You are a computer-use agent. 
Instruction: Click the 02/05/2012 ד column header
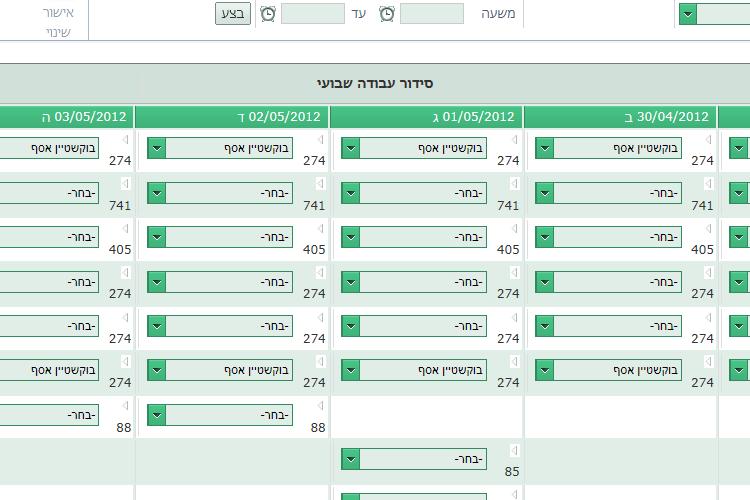click(232, 117)
